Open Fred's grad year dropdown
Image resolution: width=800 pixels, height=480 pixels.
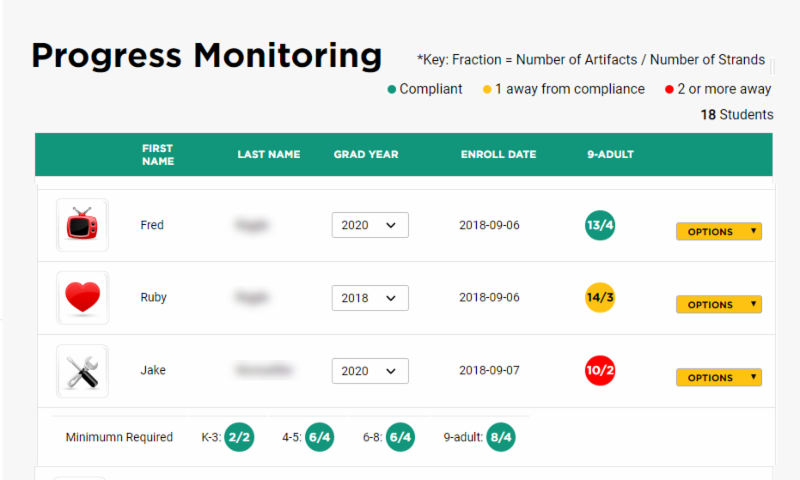[370, 225]
